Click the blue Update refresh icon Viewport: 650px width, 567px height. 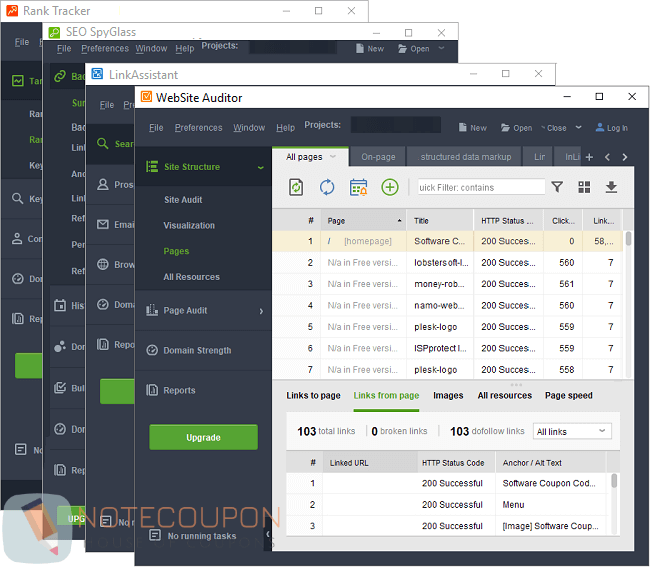pyautogui.click(x=327, y=187)
